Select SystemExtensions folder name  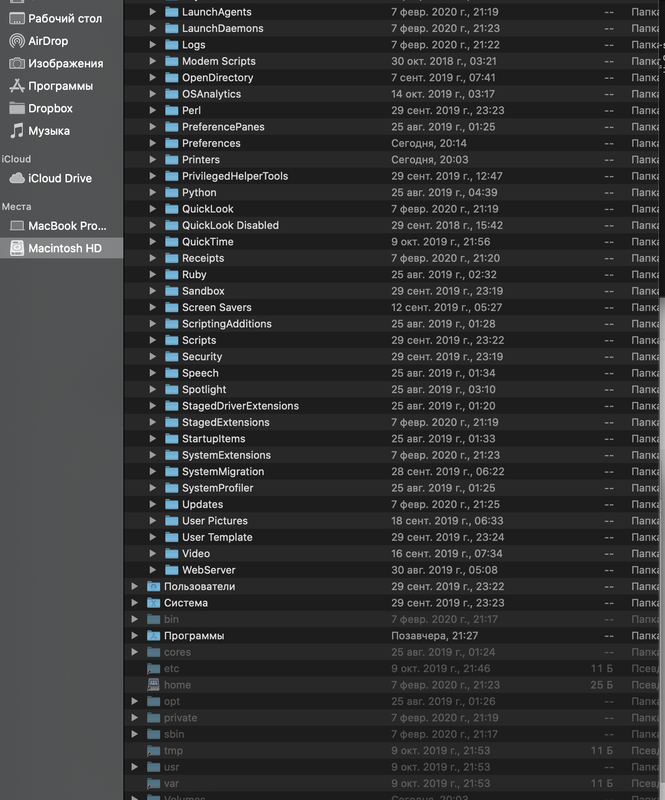(226, 455)
